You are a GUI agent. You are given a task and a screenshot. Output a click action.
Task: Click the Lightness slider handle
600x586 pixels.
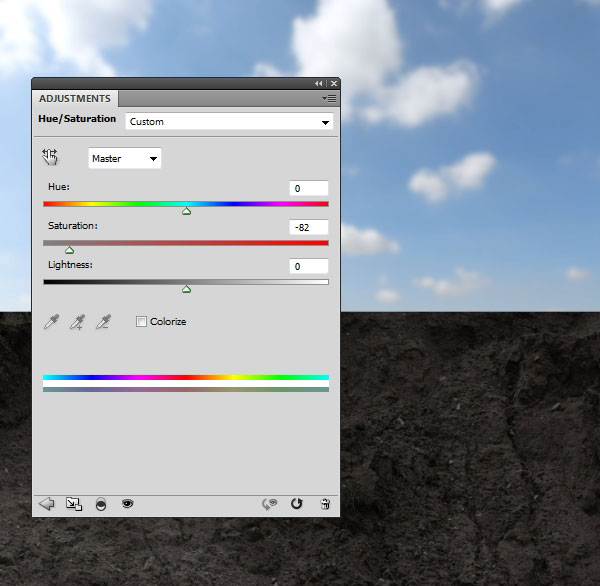tap(186, 289)
